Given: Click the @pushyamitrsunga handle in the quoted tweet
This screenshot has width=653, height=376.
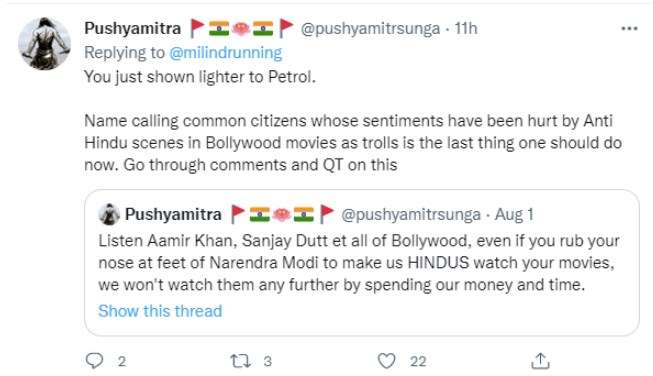Looking at the screenshot, I should [x=411, y=215].
